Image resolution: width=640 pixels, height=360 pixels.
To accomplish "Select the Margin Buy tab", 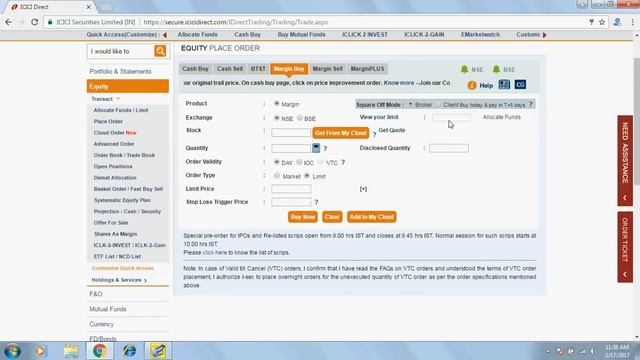I will pos(289,69).
